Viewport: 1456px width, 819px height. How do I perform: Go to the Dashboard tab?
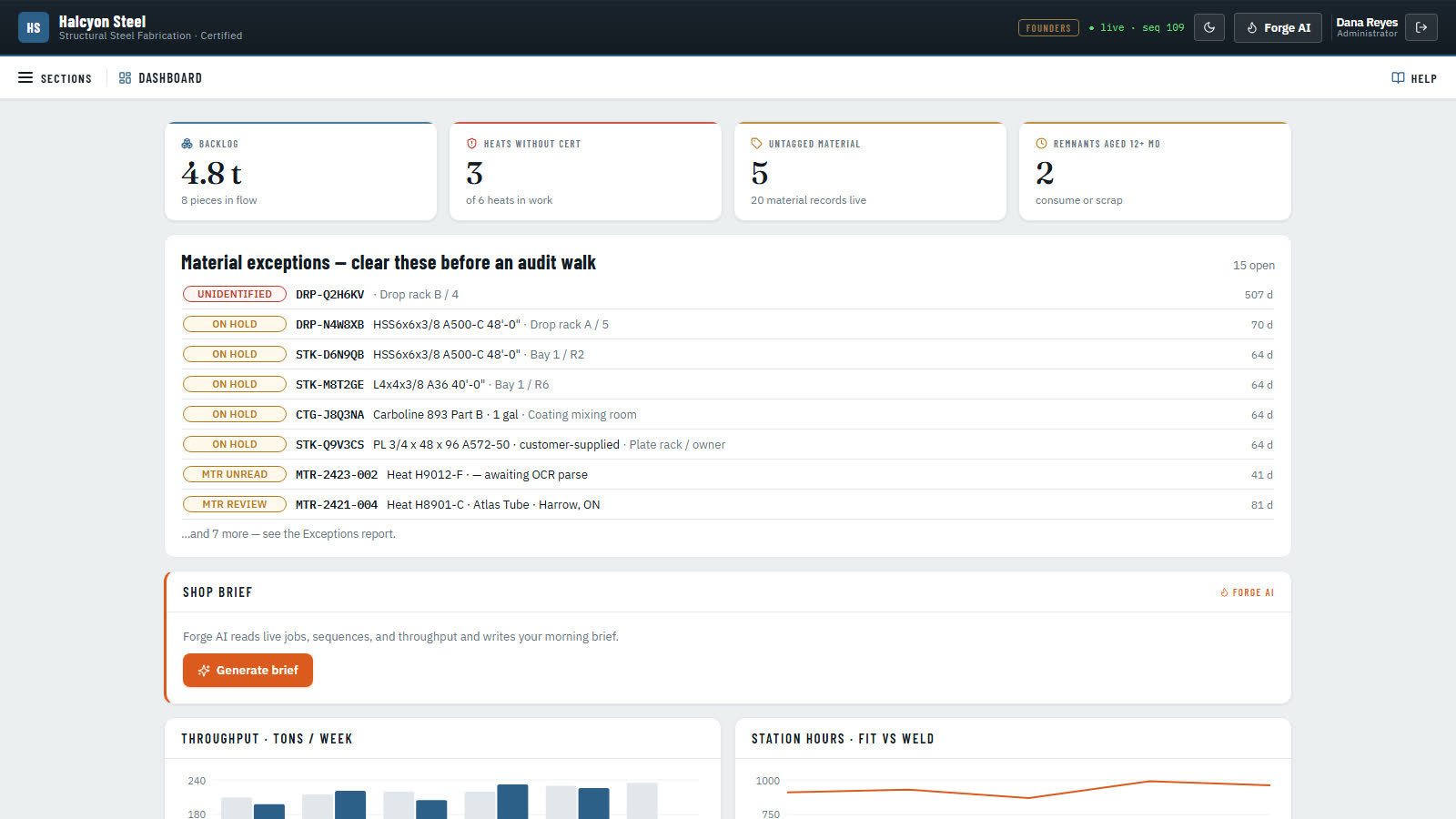[x=160, y=78]
